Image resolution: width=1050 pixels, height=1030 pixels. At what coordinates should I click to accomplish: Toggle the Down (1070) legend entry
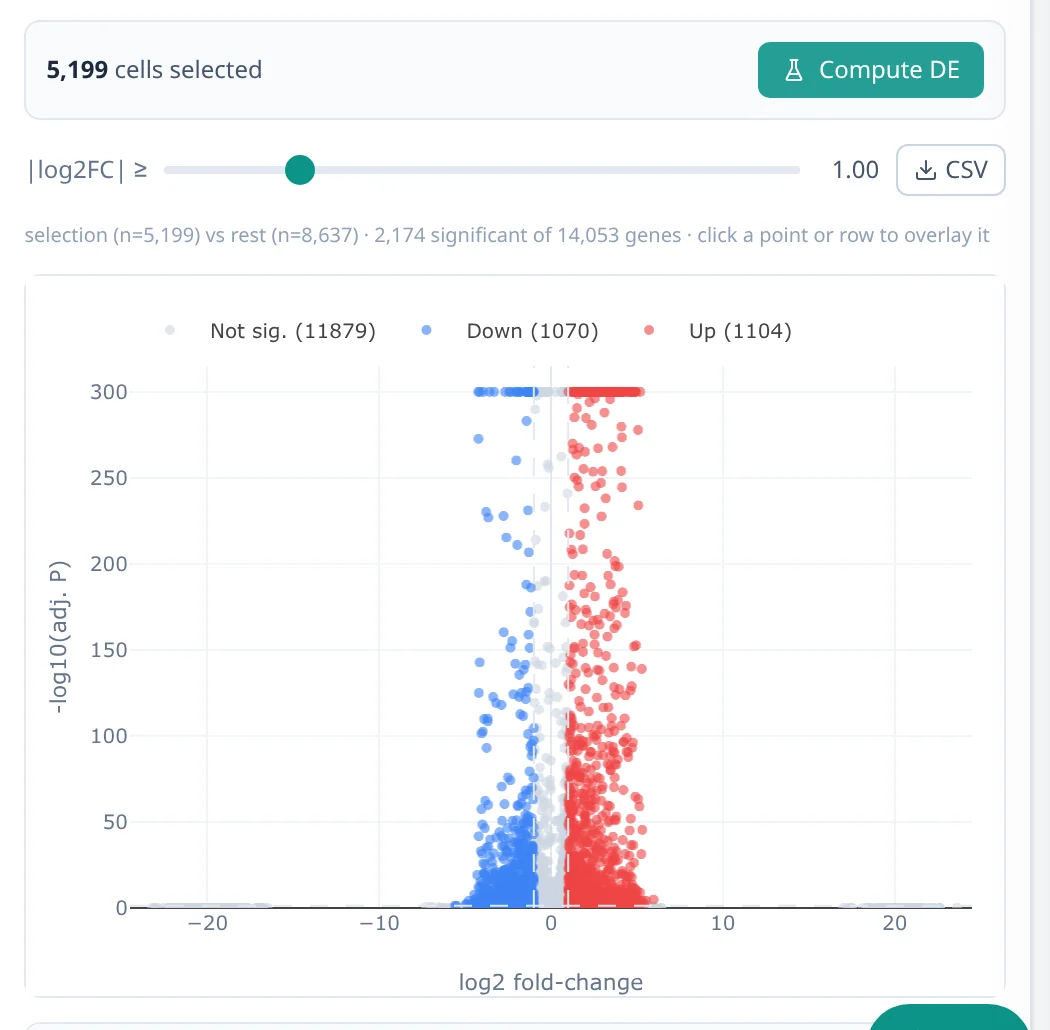pyautogui.click(x=510, y=331)
